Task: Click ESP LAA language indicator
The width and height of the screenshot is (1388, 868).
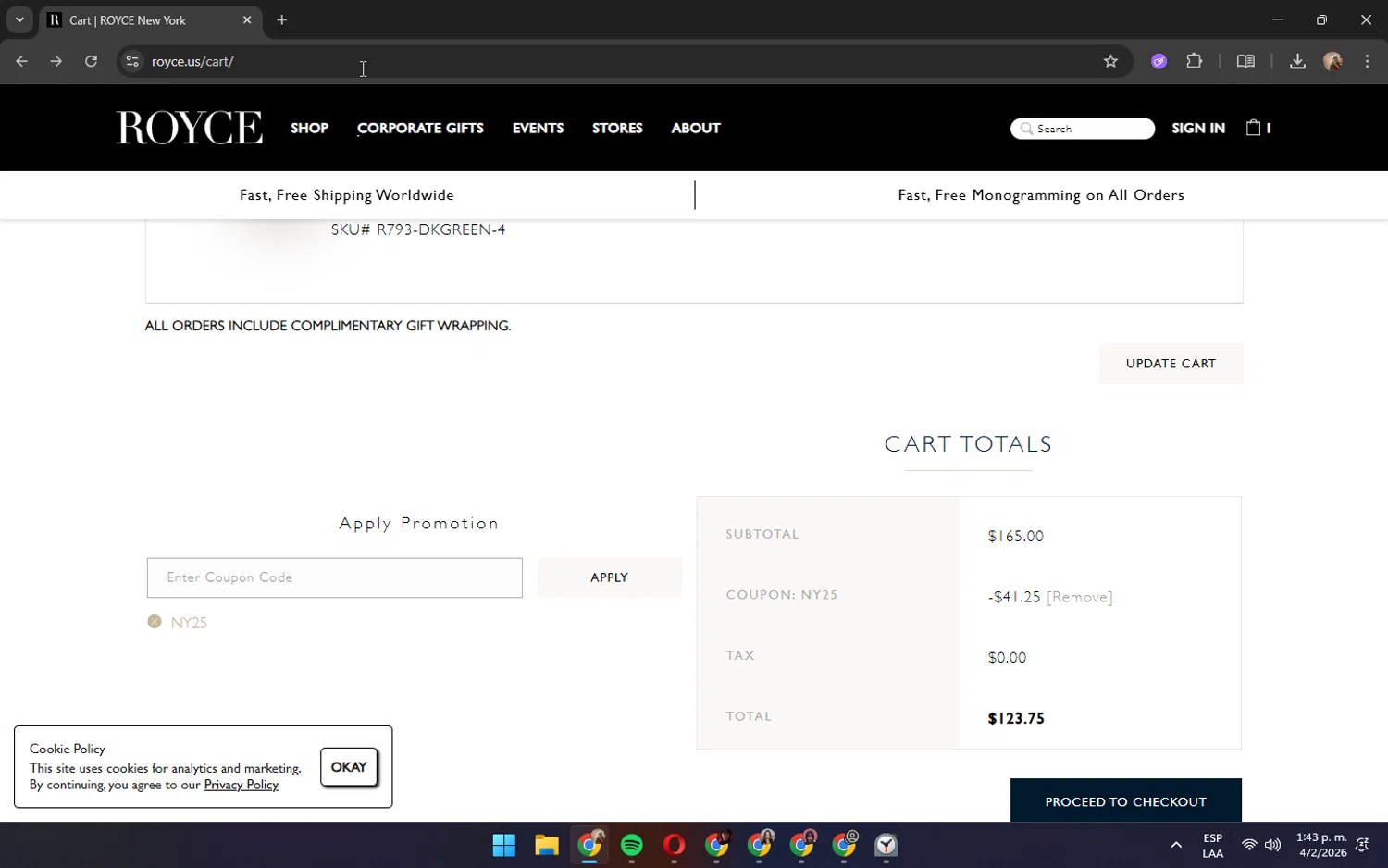Action: coord(1212,845)
